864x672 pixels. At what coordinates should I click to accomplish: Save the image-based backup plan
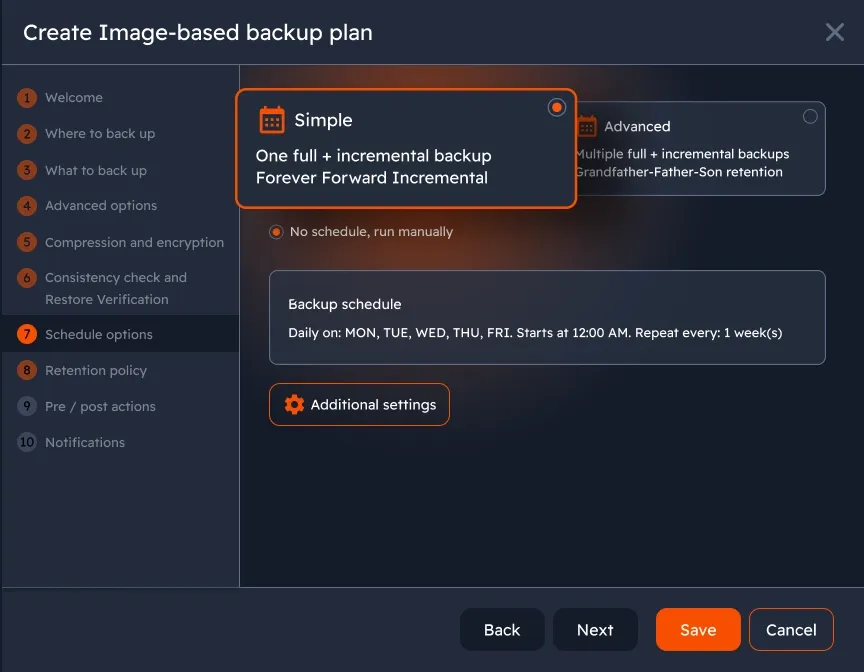pos(697,629)
